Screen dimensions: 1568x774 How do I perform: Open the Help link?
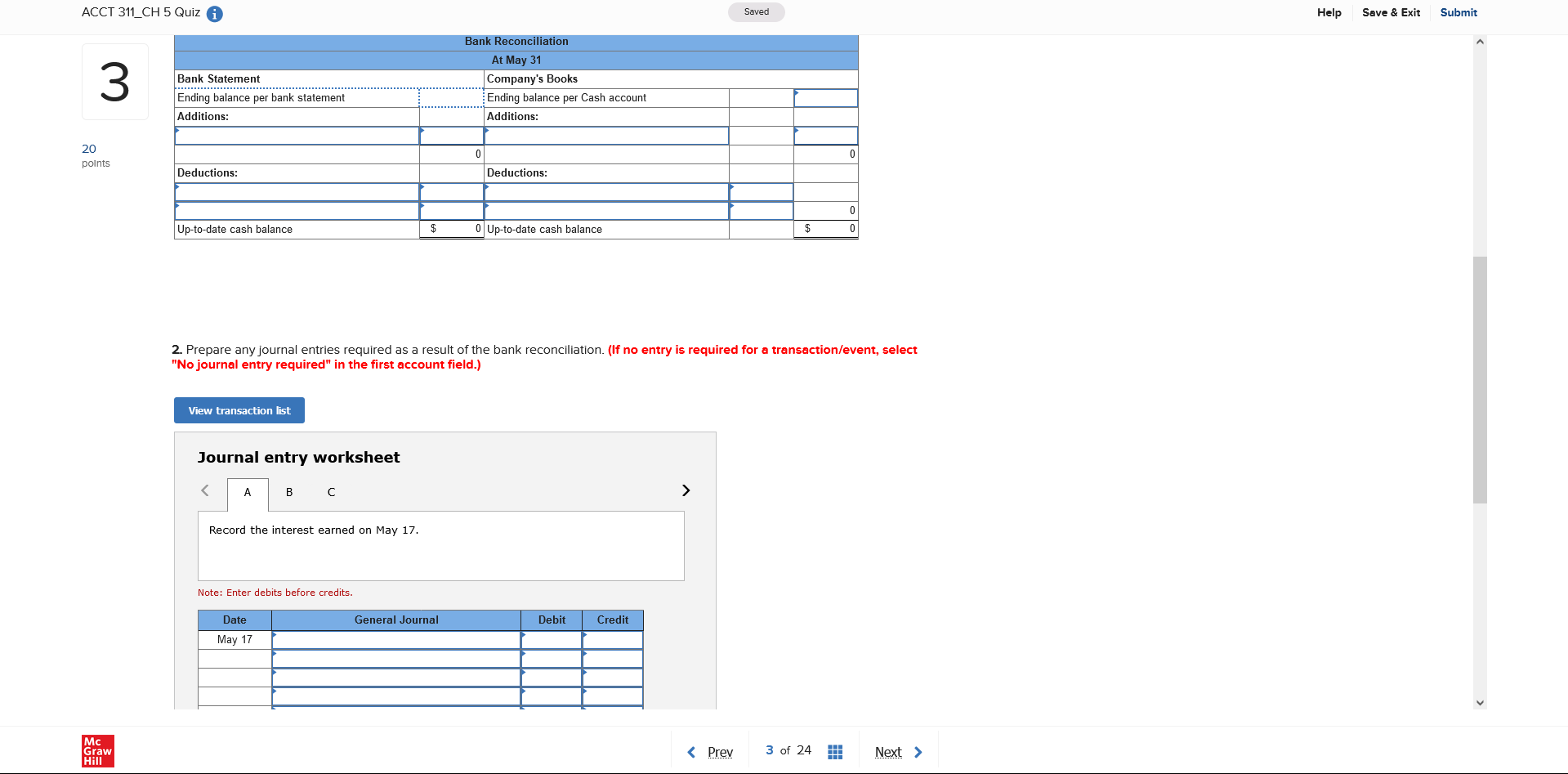pyautogui.click(x=1329, y=12)
